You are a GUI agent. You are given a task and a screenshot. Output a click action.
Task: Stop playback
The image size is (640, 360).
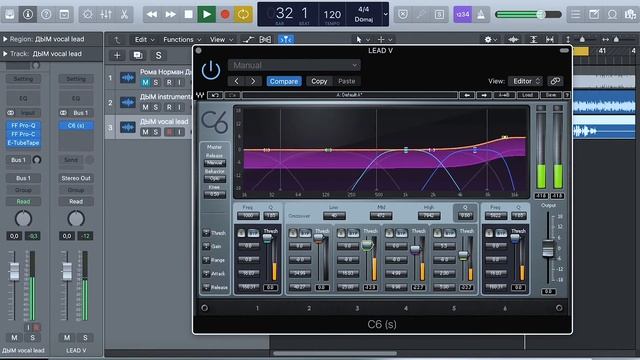point(189,15)
